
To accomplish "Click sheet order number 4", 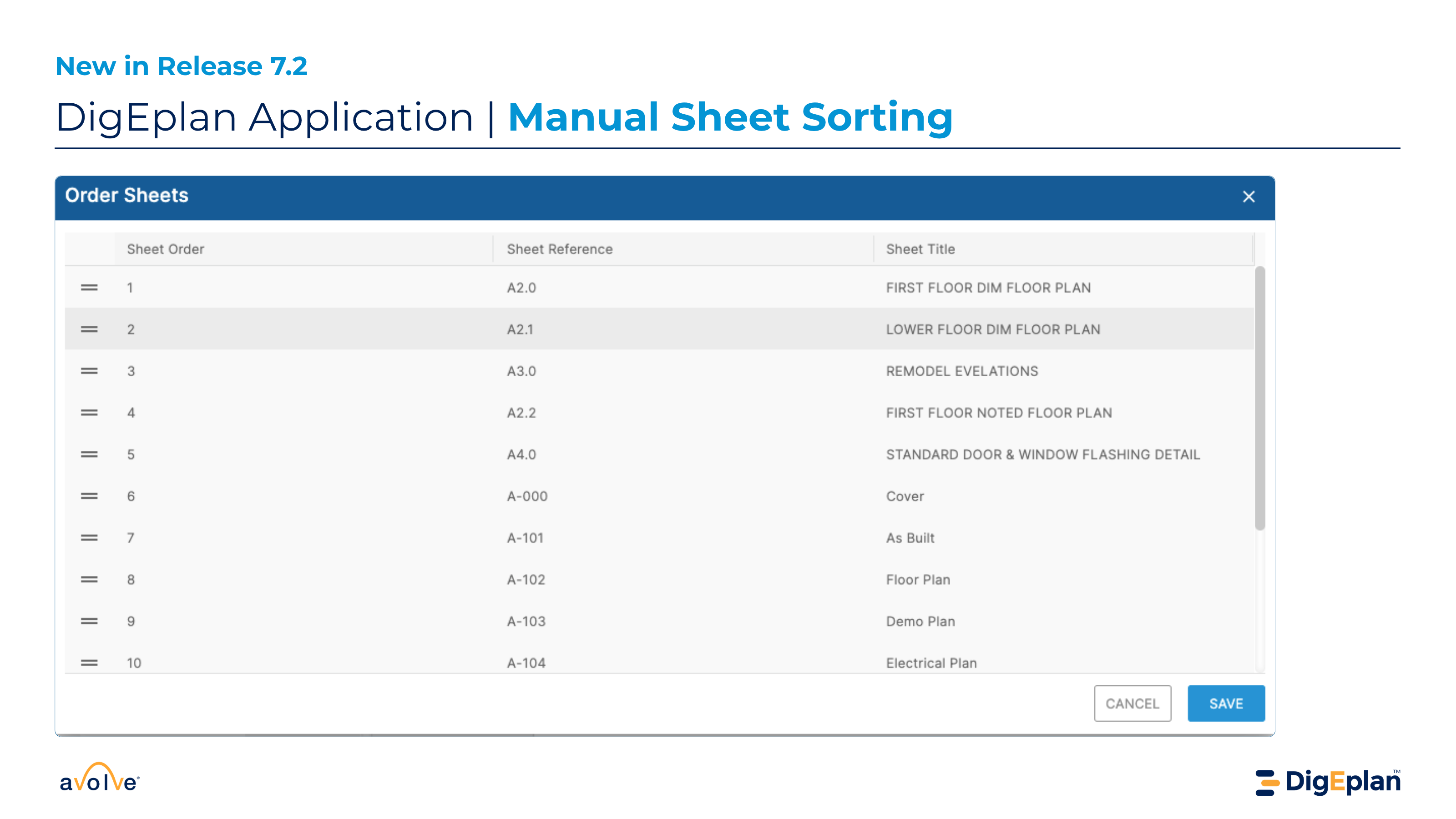I will pos(131,413).
